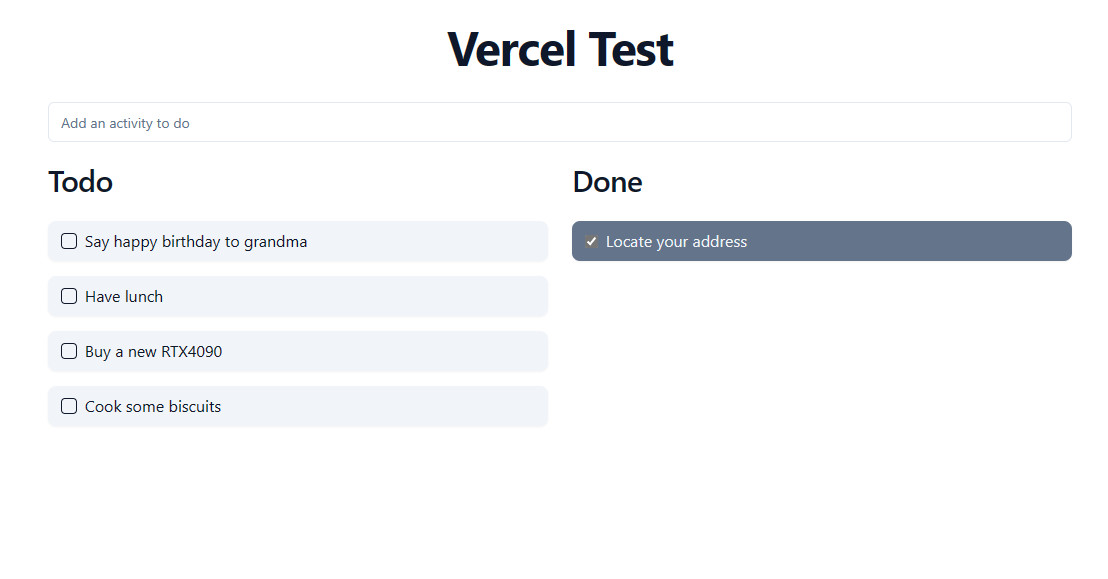This screenshot has width=1108, height=579.
Task: Click the Vercel Test page title
Action: [x=560, y=49]
